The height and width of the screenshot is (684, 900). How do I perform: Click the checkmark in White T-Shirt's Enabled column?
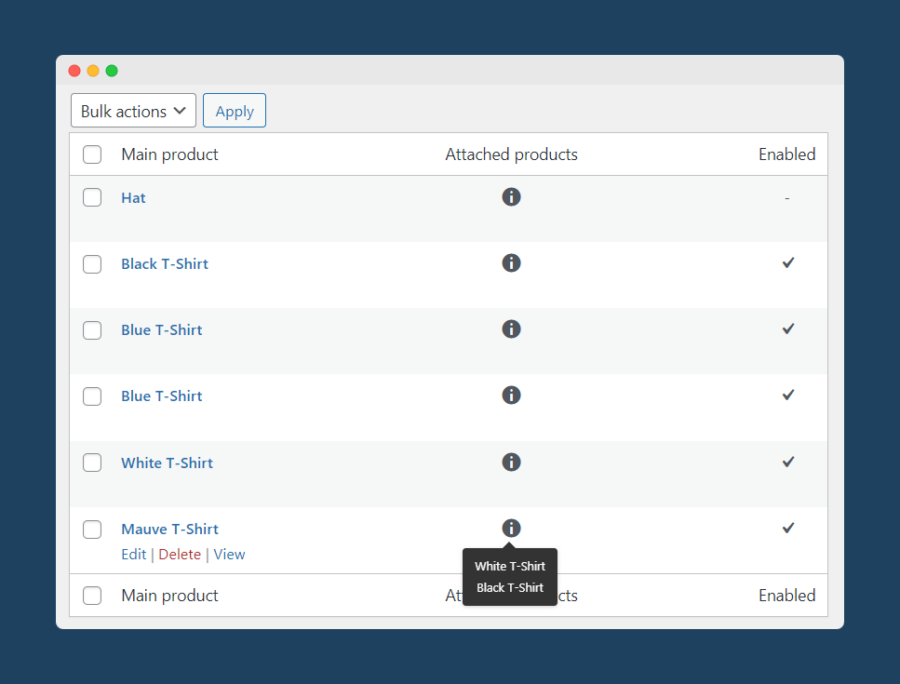tap(788, 462)
